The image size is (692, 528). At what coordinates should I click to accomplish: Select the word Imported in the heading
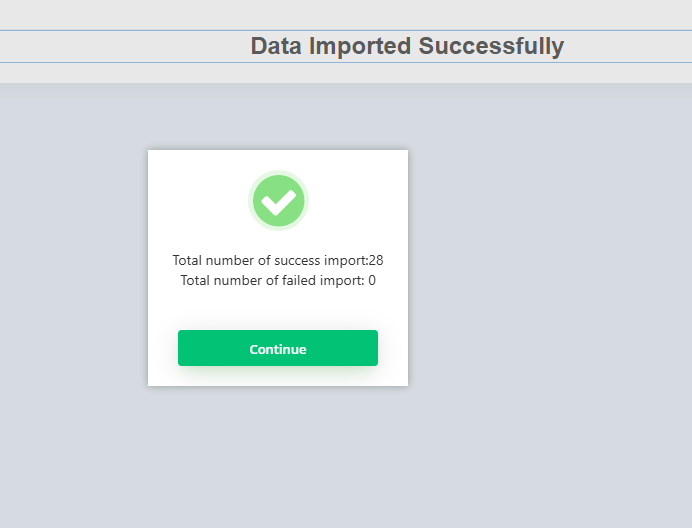360,46
